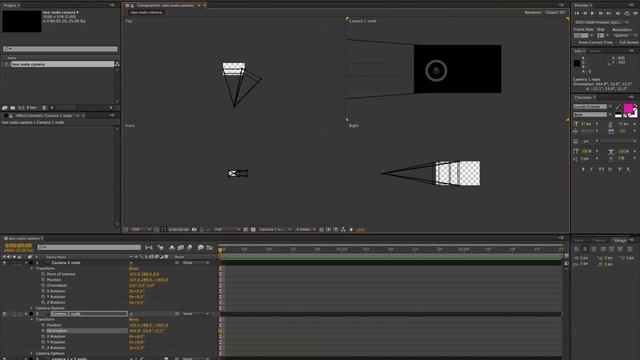Collapse the Camera 1 node Transform group
This screenshot has width=640, height=360.
tap(32, 320)
